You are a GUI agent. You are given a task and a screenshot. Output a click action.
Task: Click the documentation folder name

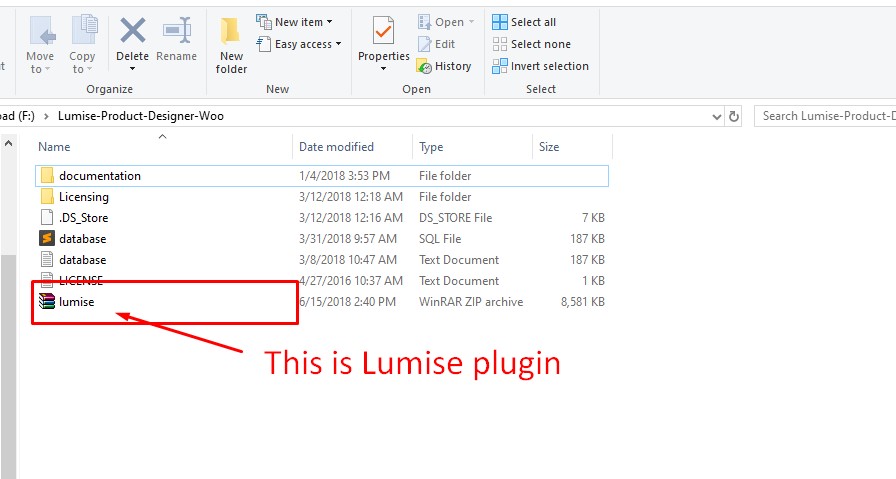click(x=100, y=175)
